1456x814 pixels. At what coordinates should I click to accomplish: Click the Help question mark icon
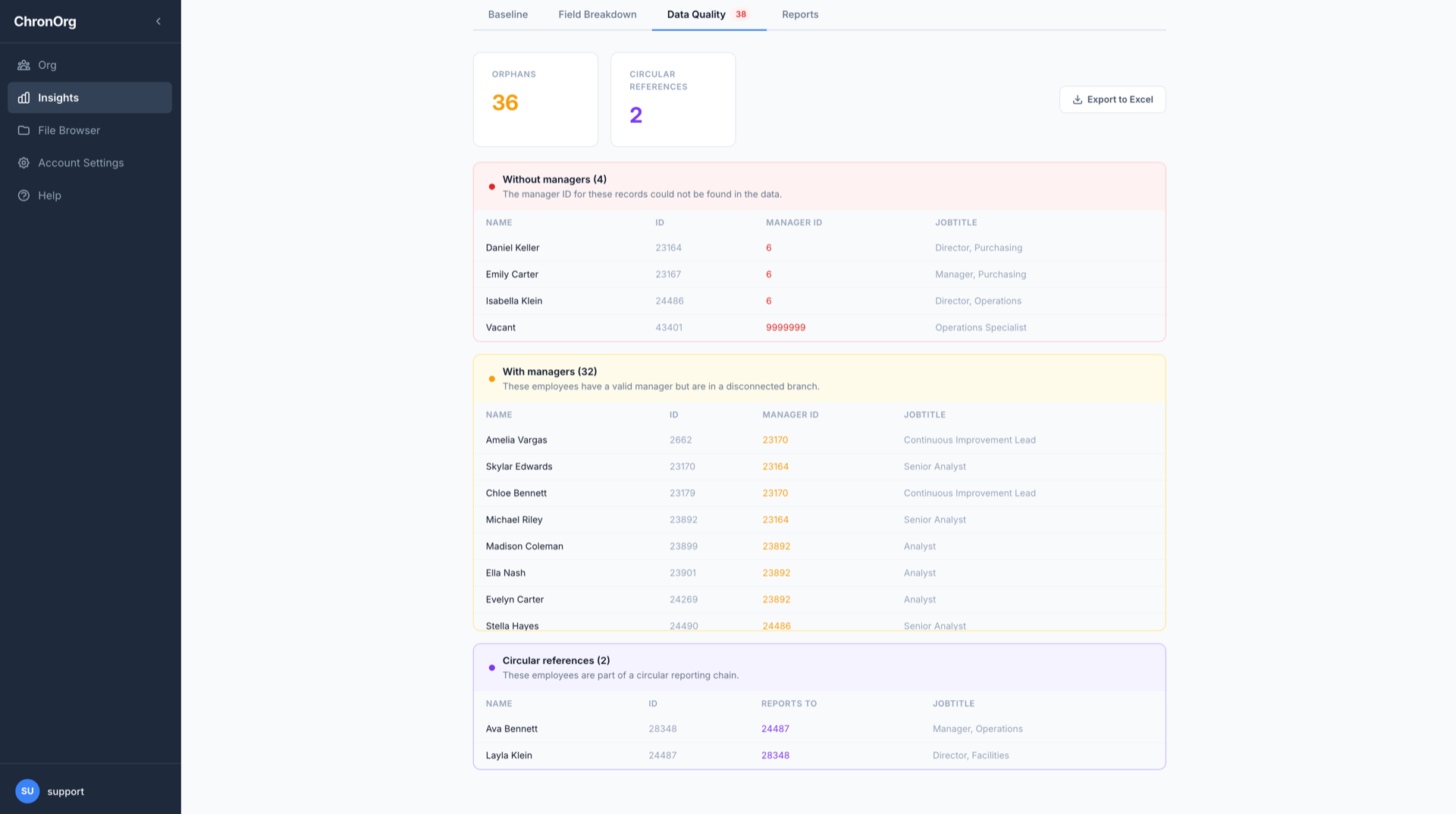click(24, 196)
